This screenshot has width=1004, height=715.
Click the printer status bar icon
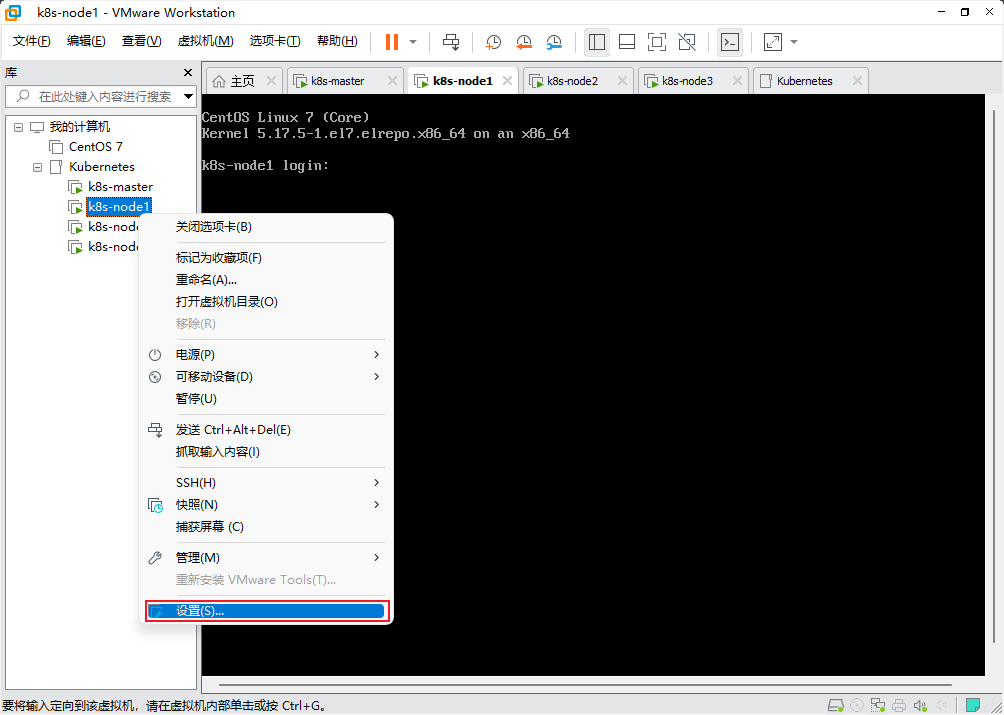(899, 705)
